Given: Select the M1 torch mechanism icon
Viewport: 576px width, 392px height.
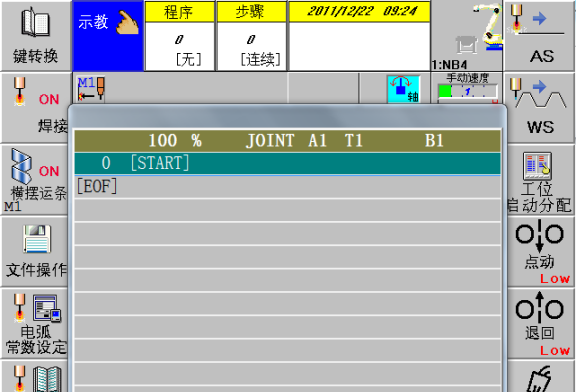Looking at the screenshot, I should click(x=91, y=89).
